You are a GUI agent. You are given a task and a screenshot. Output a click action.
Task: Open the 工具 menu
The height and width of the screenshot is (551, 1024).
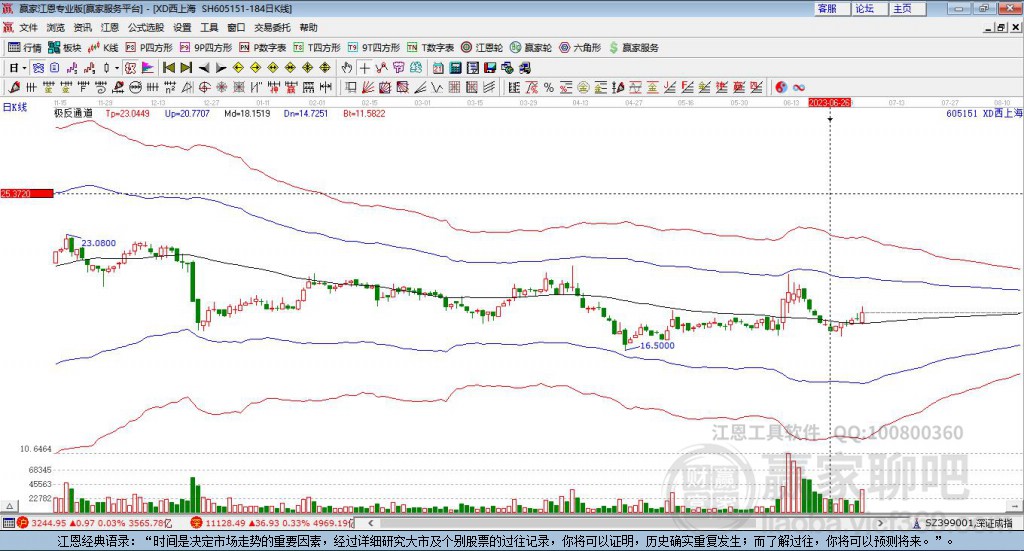click(209, 27)
